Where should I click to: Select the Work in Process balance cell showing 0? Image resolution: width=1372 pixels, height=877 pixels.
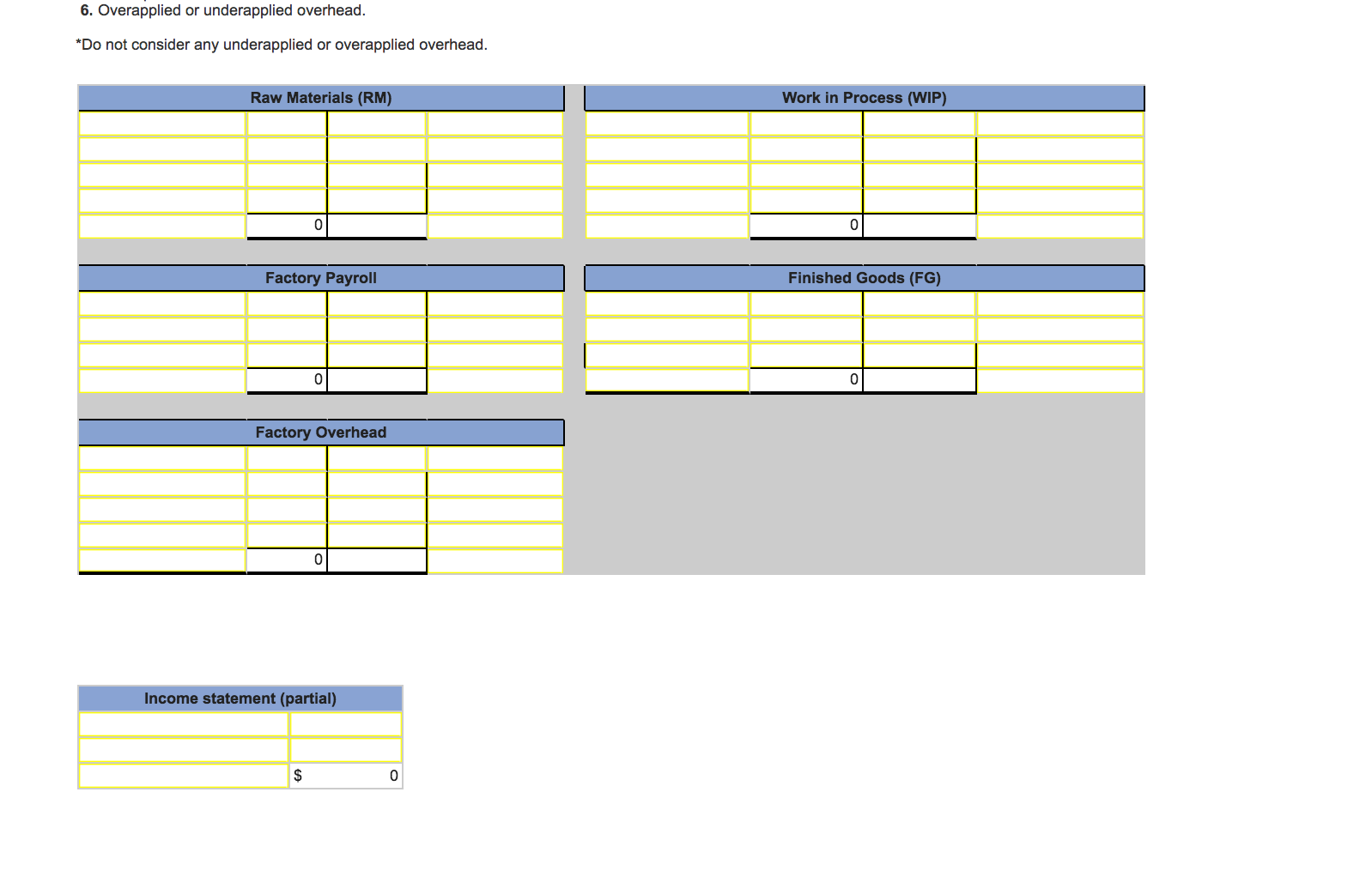tap(806, 225)
